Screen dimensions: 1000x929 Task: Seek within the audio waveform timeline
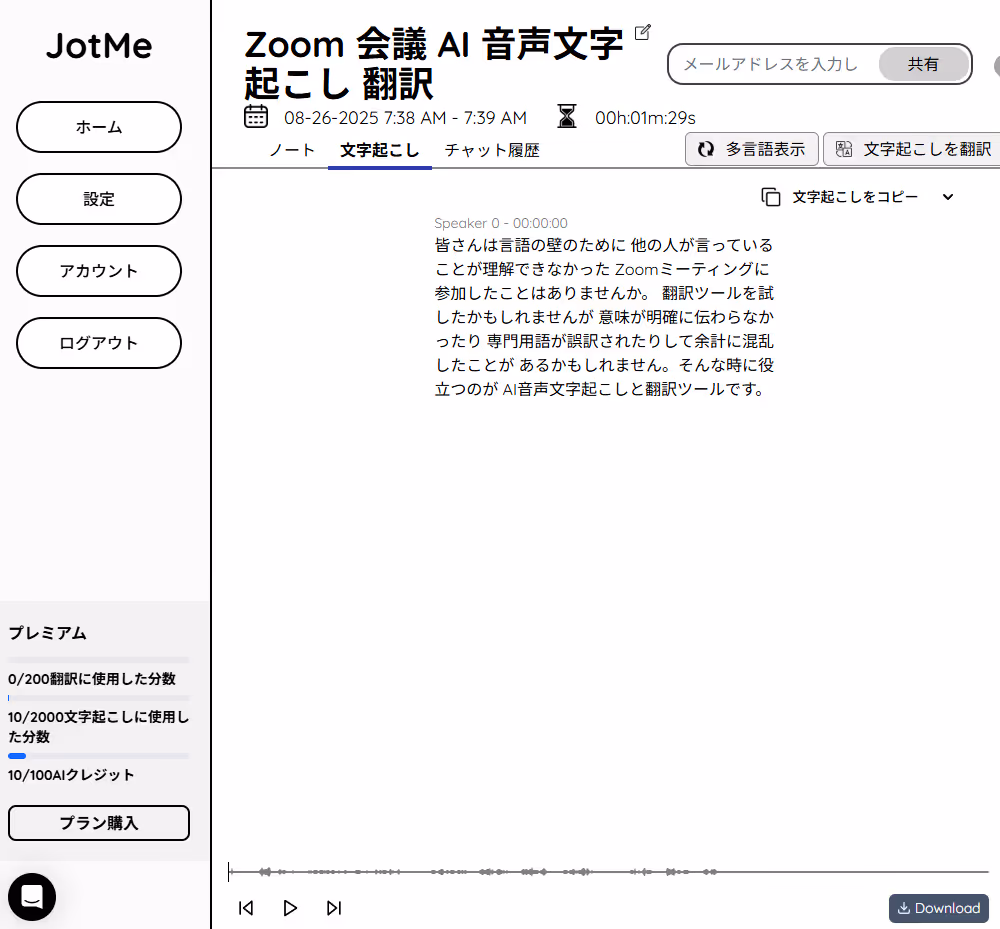(608, 872)
